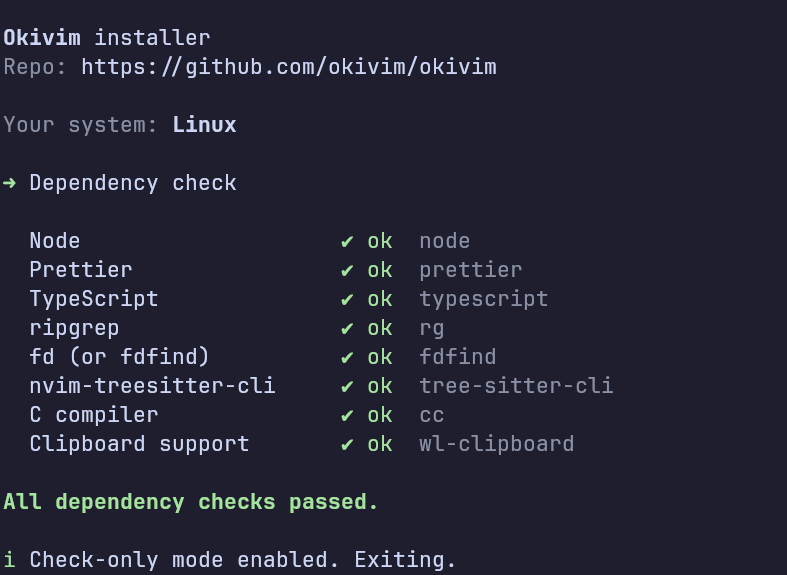Click the checkmark icon in the ripgrep row
The image size is (787, 575).
347,328
